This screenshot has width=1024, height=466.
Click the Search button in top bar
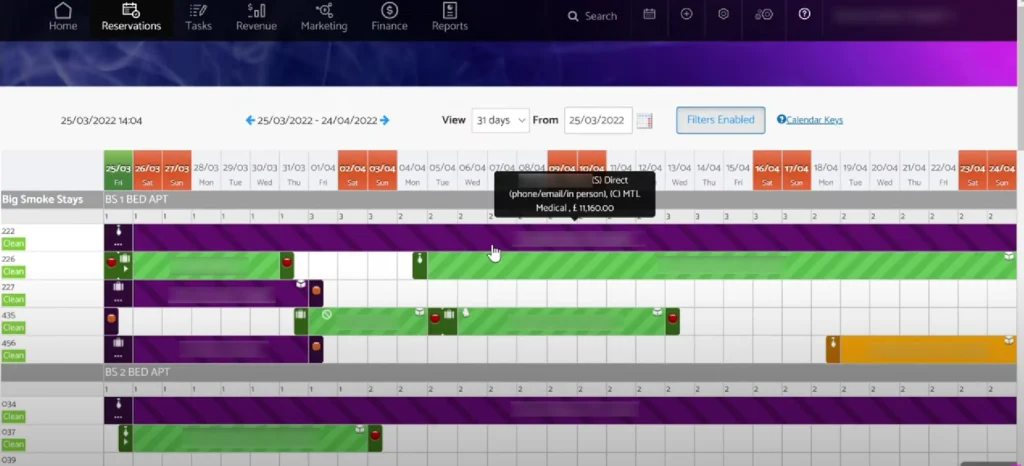pos(592,16)
